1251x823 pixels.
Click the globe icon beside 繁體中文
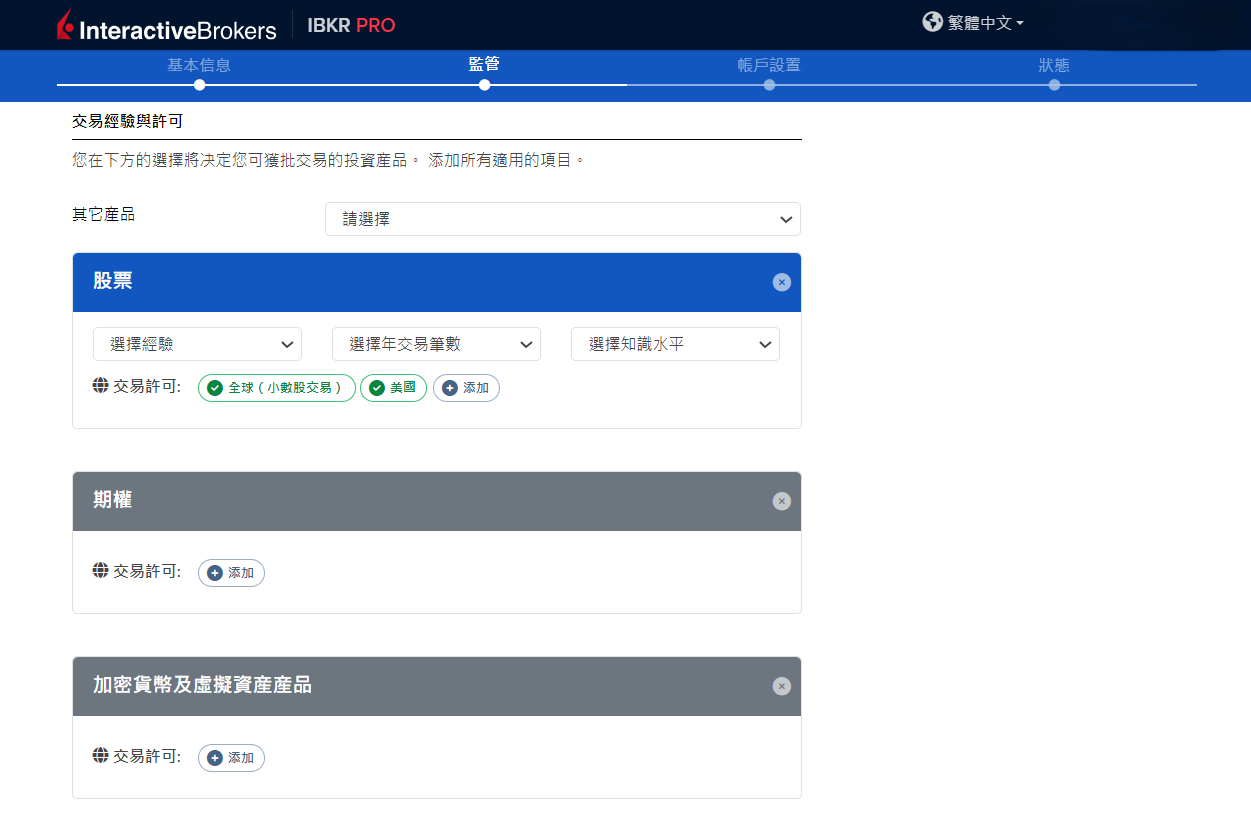coord(932,22)
